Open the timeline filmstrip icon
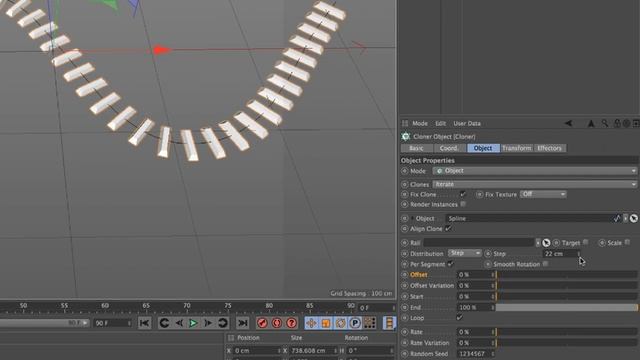 coord(389,323)
